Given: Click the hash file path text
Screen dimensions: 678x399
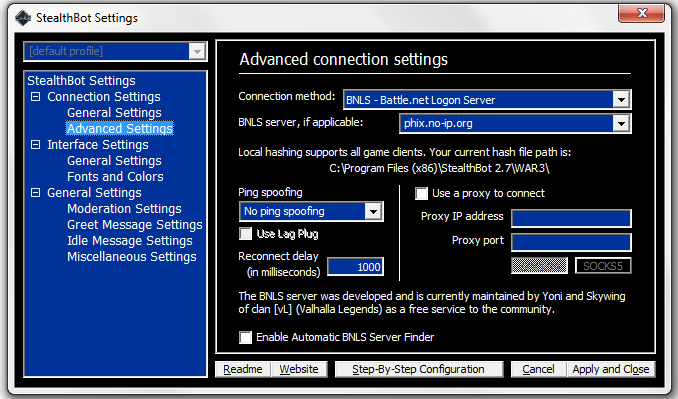Looking at the screenshot, I should 439,168.
